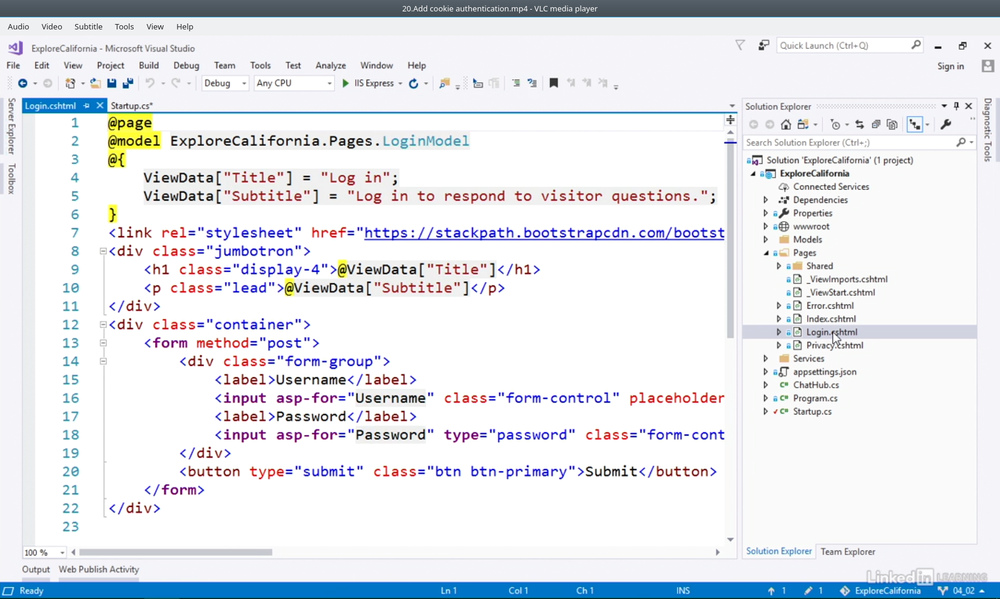Open the Web Publish Activity tab

(x=99, y=570)
